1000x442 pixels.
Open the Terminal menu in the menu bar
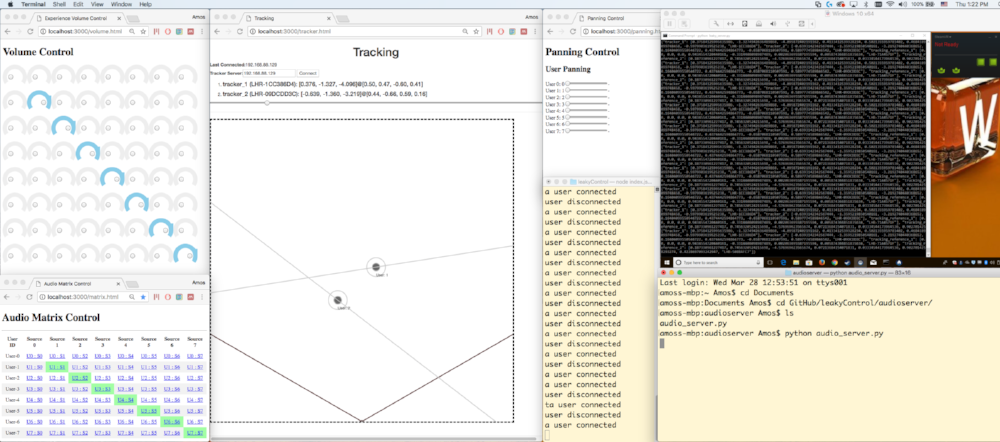pyautogui.click(x=33, y=4)
